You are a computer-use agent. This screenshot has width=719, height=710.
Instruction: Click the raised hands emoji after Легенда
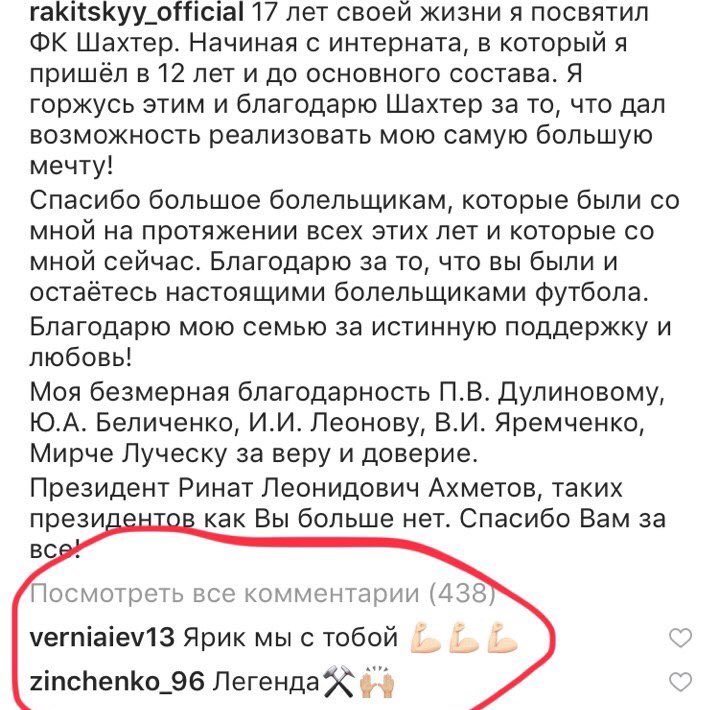(377, 682)
